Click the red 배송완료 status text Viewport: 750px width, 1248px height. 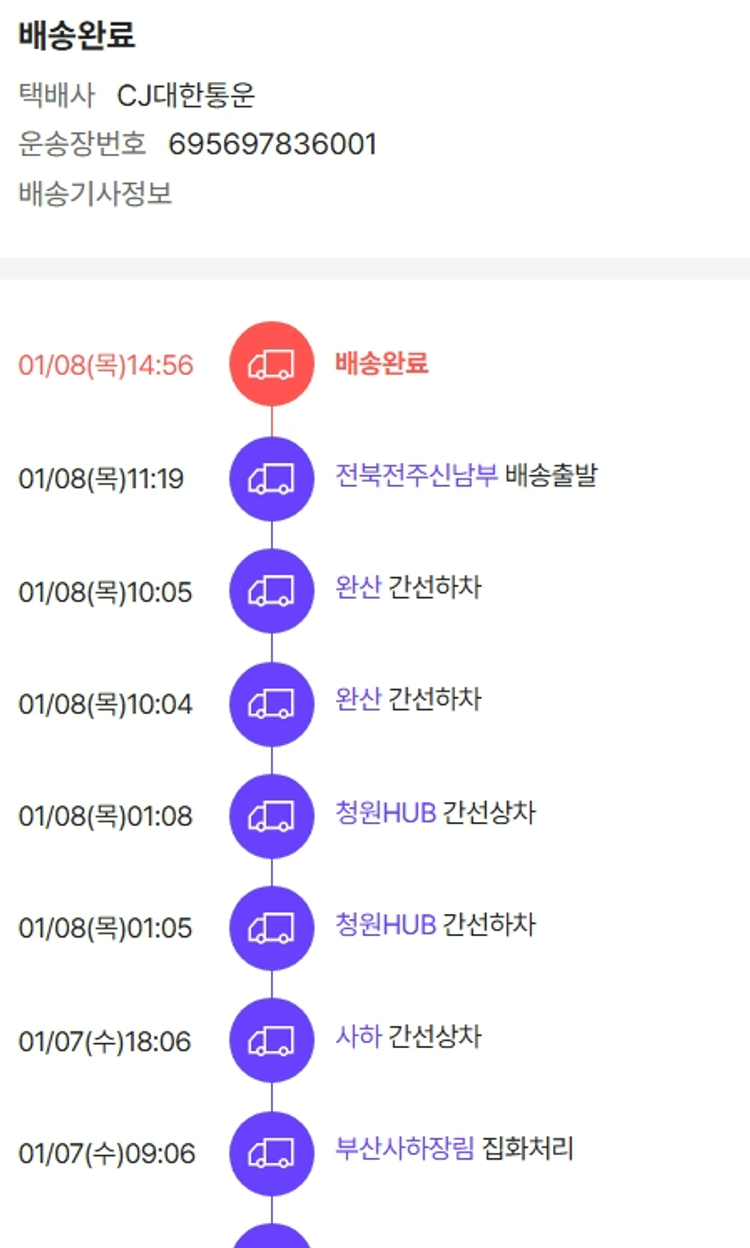tap(381, 363)
